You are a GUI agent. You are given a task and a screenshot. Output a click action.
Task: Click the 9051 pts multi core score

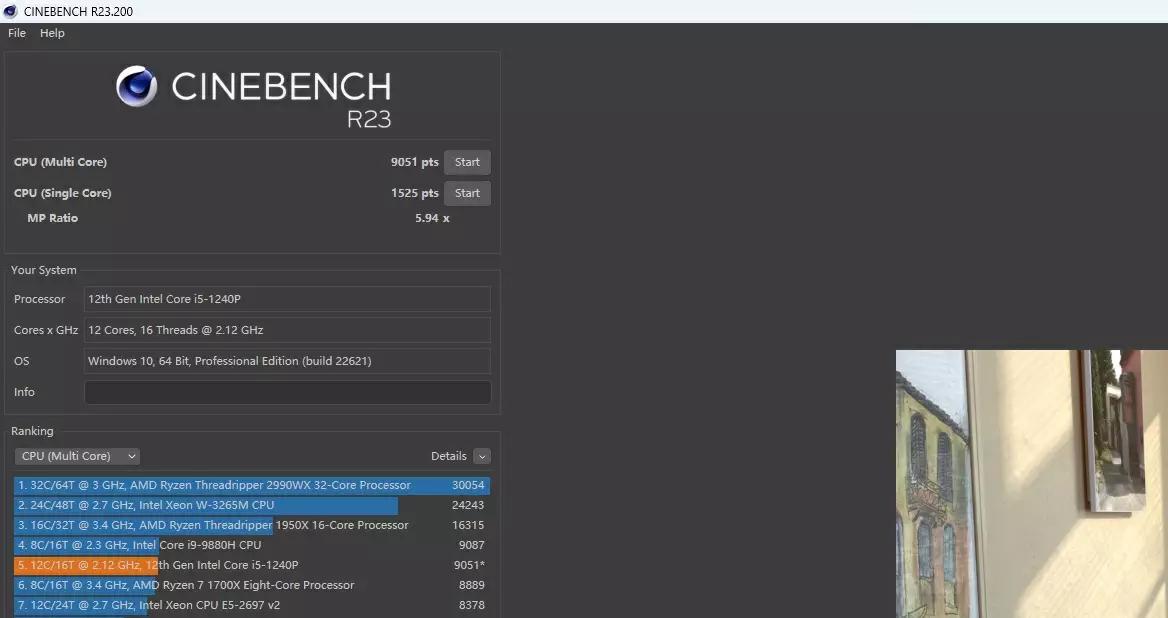point(415,162)
